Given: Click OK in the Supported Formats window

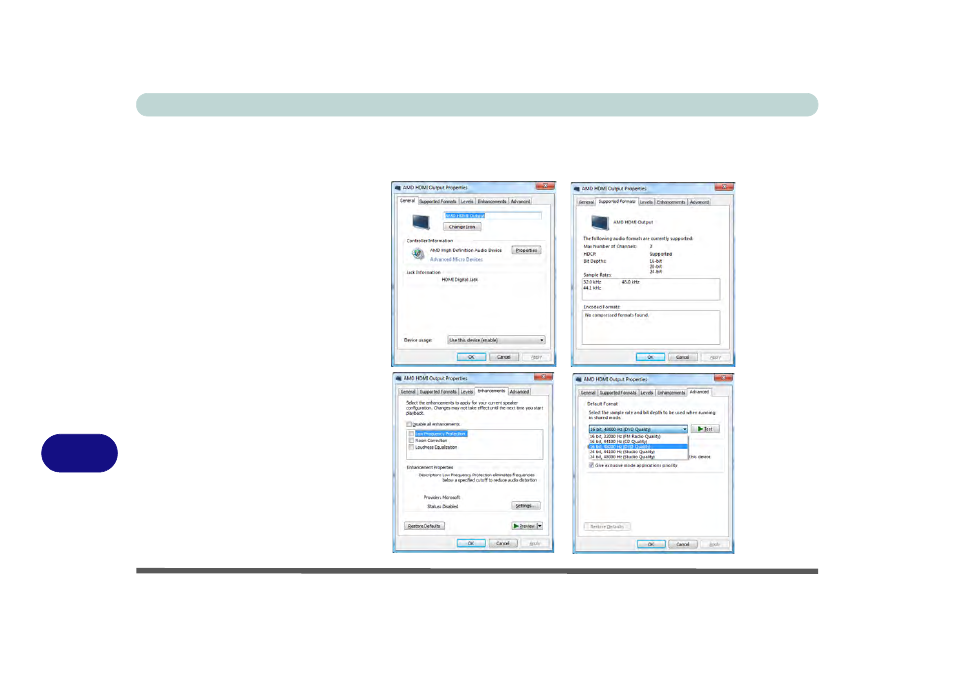Looking at the screenshot, I should [650, 357].
